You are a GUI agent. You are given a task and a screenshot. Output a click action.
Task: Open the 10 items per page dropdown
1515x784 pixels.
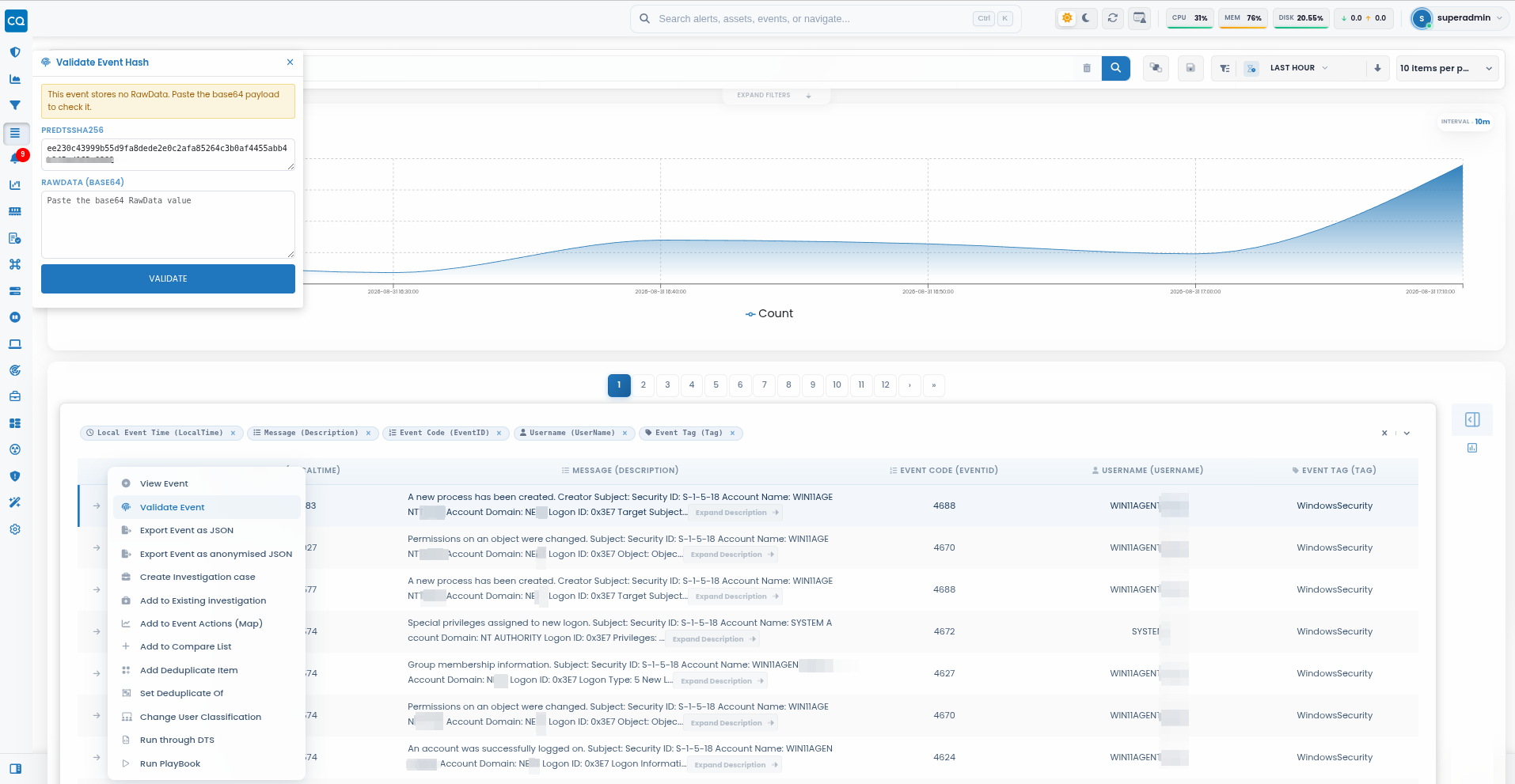tap(1446, 68)
